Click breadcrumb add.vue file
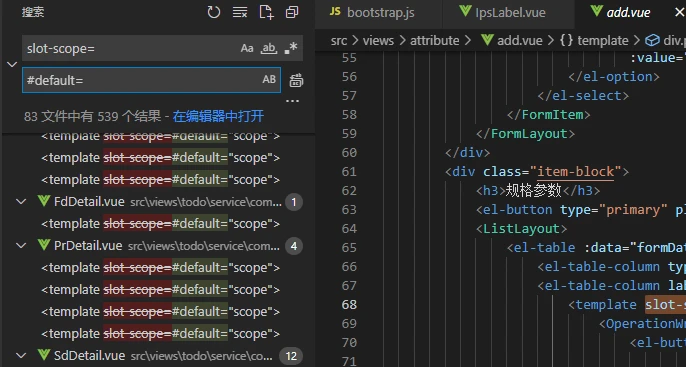Screen dimensions: 686x367 [519, 41]
